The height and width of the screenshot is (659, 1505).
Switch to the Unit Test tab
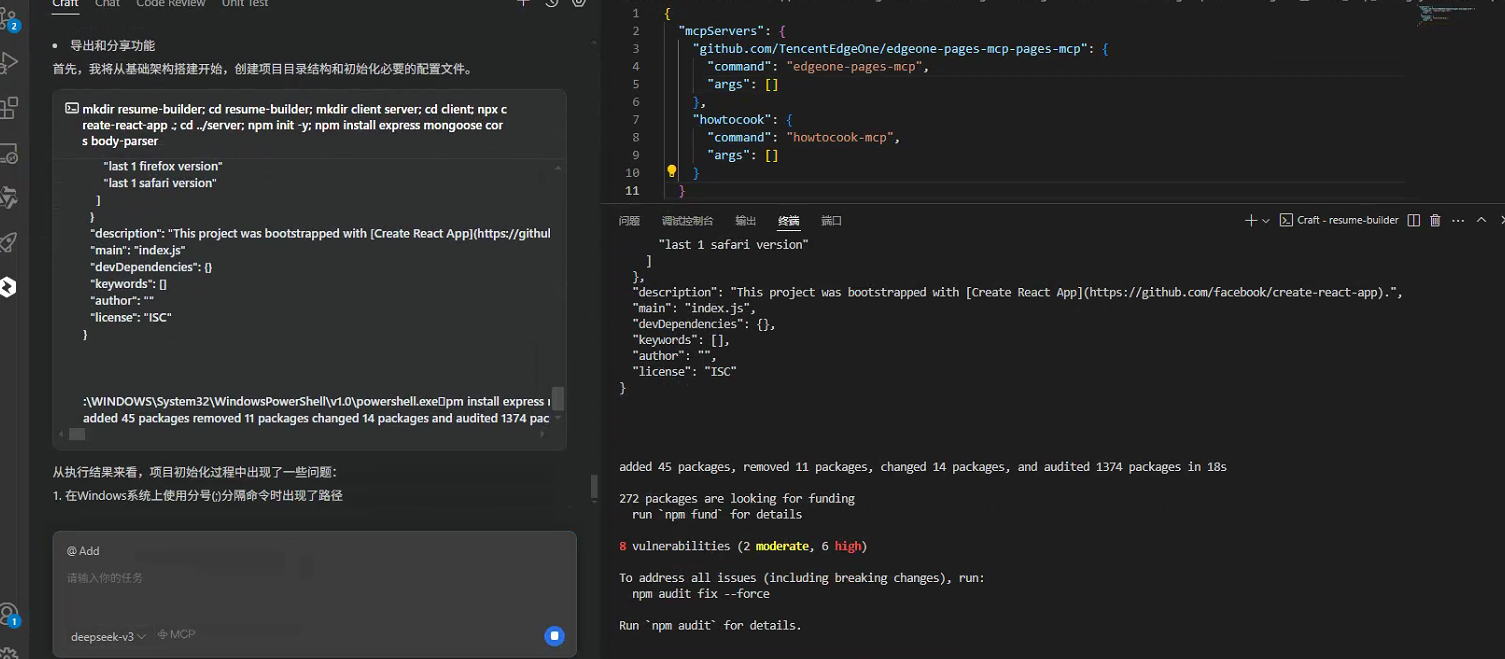coord(245,4)
